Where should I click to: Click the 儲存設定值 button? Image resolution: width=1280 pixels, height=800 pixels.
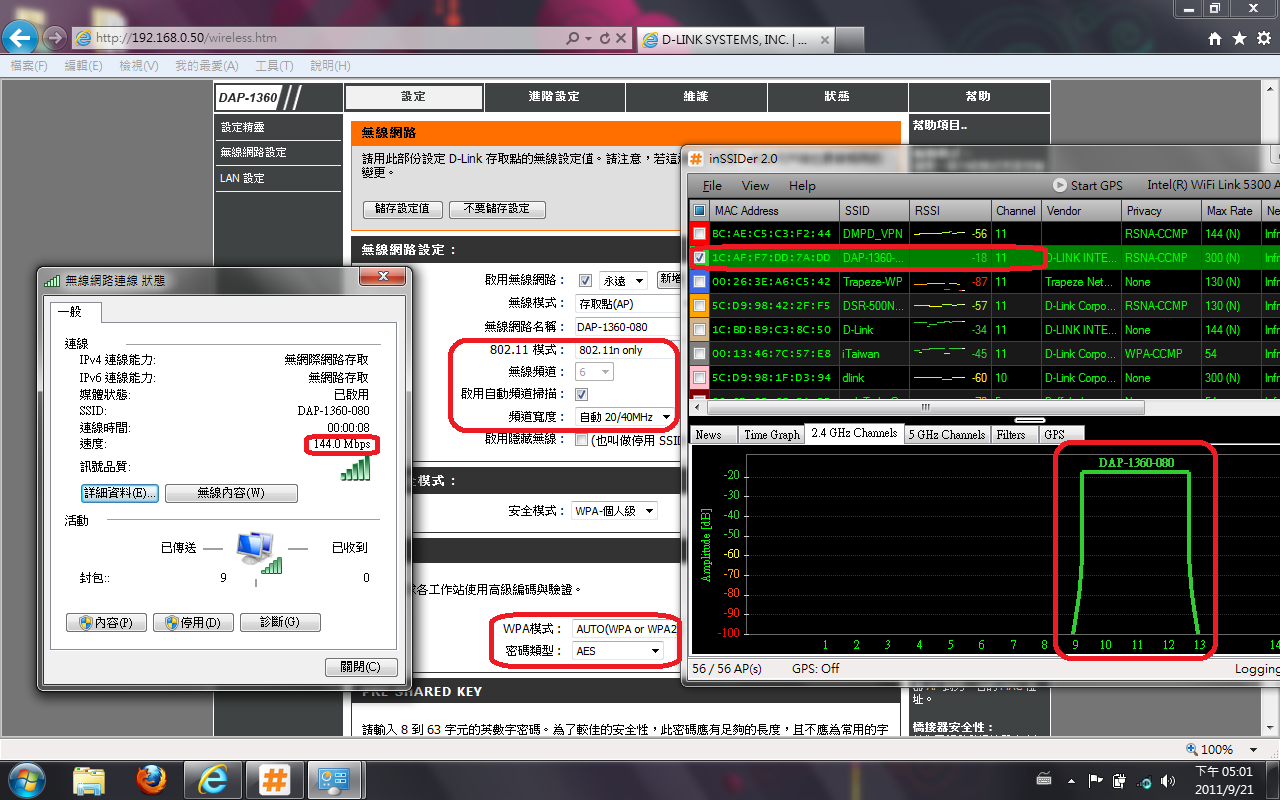(x=402, y=209)
